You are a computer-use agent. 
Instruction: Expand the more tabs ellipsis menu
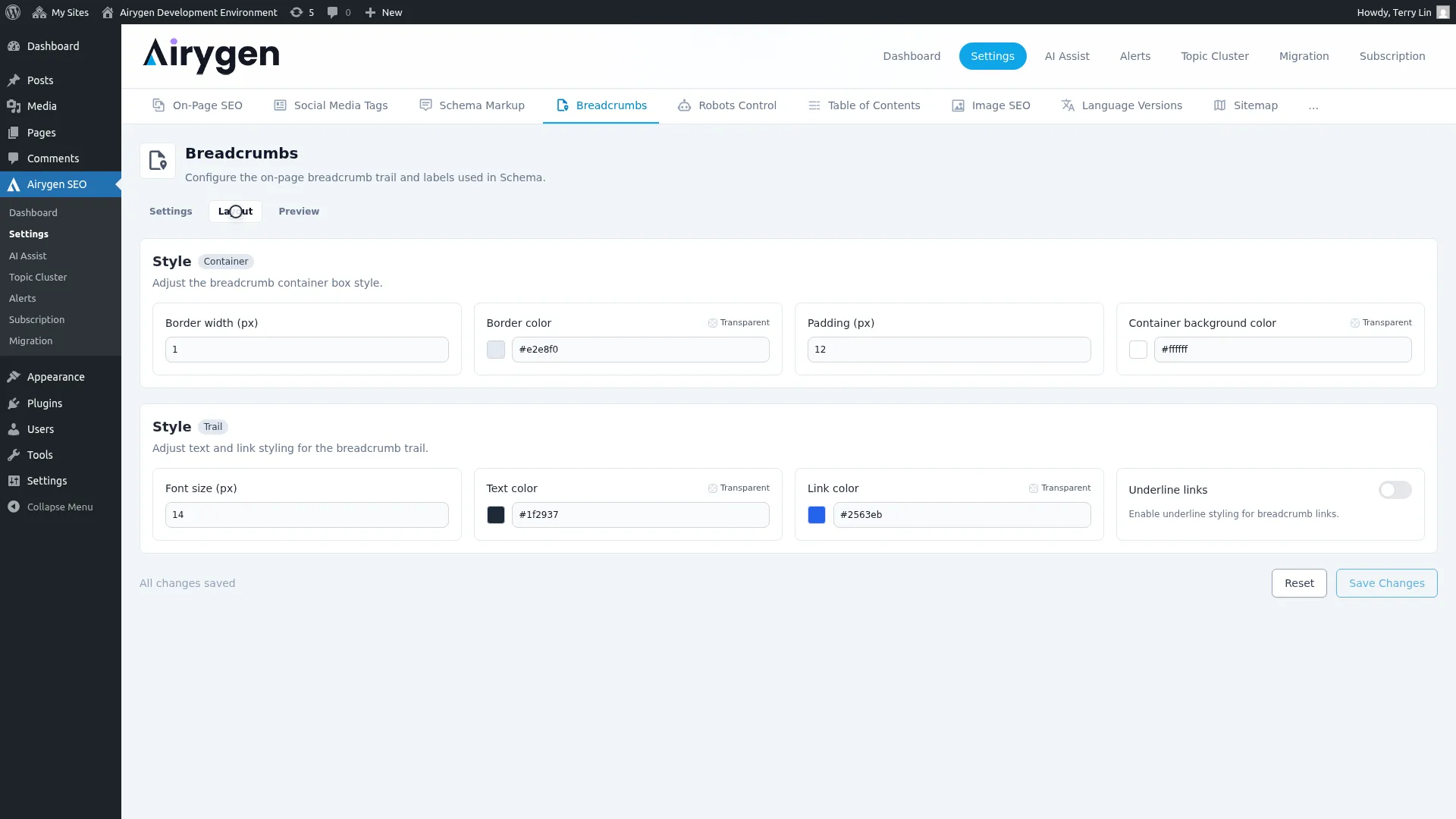point(1313,106)
